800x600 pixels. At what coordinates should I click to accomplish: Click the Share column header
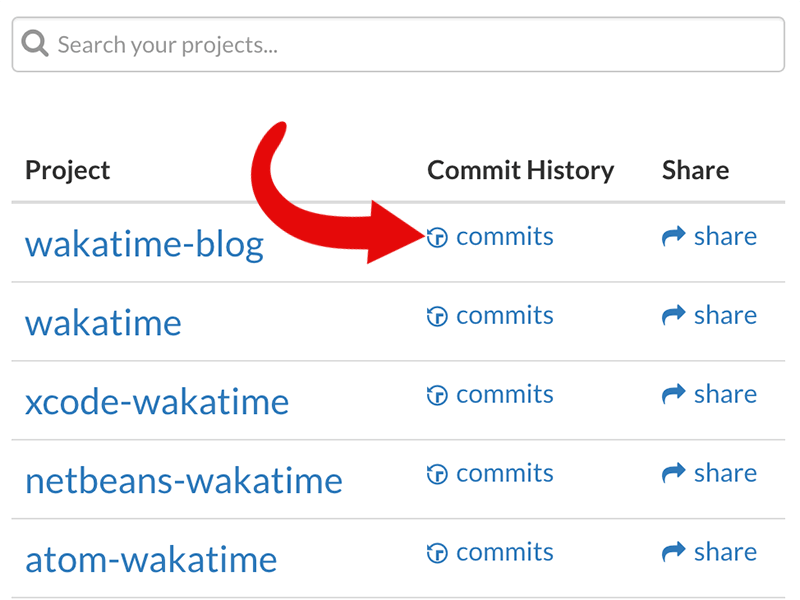[x=695, y=170]
